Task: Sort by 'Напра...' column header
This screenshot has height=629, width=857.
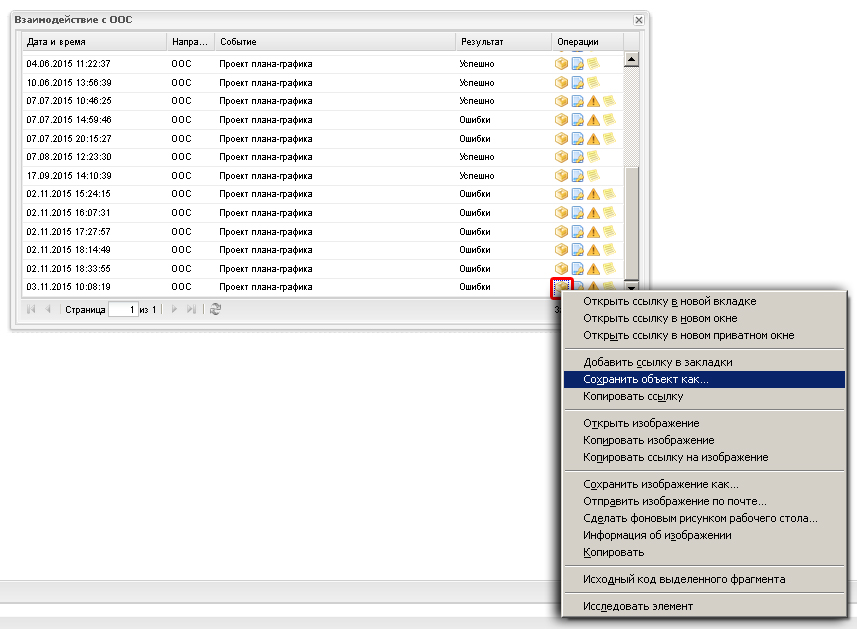Action: tap(190, 42)
